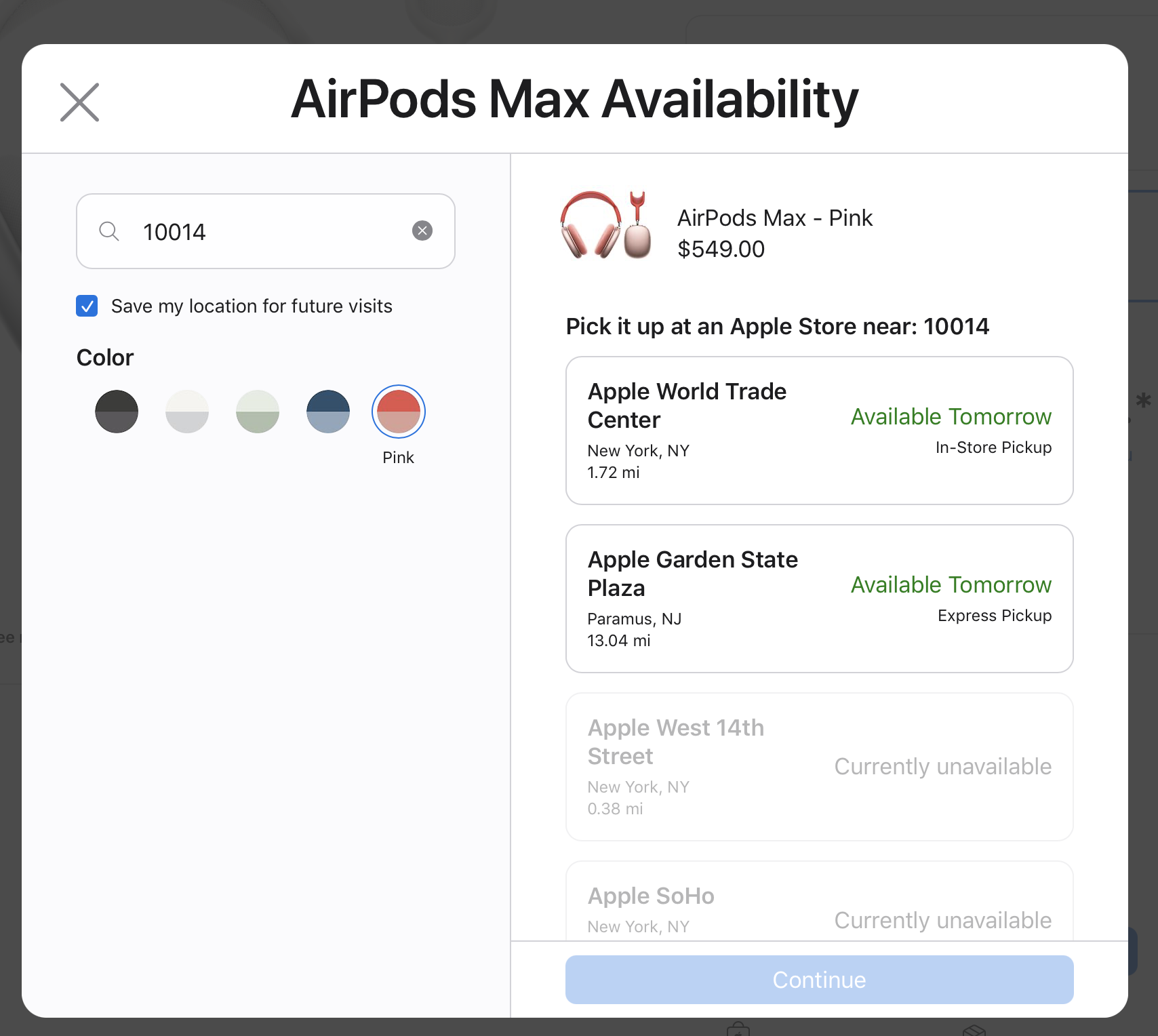Viewport: 1158px width, 1036px height.
Task: Click the search magnifier icon
Action: (109, 231)
